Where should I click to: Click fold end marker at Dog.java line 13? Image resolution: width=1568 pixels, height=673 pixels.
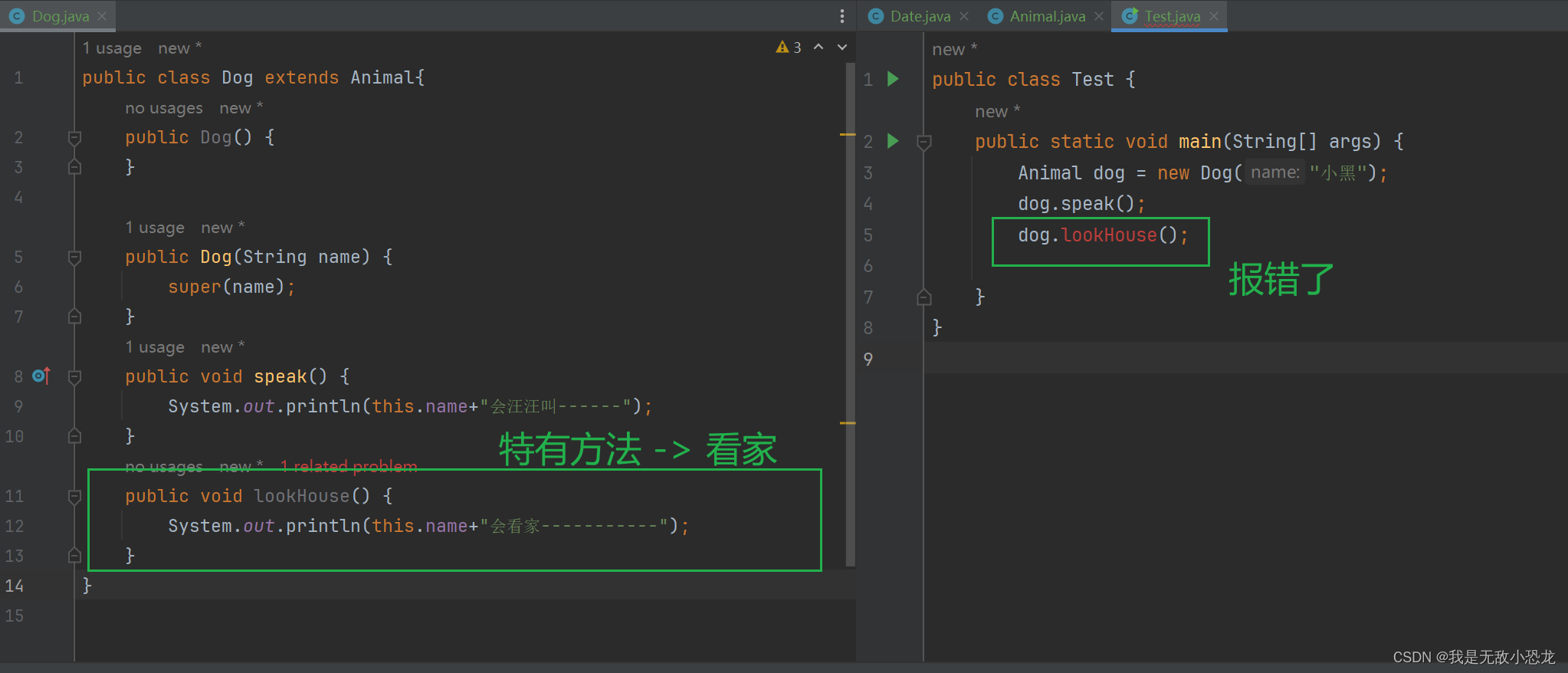click(x=74, y=555)
